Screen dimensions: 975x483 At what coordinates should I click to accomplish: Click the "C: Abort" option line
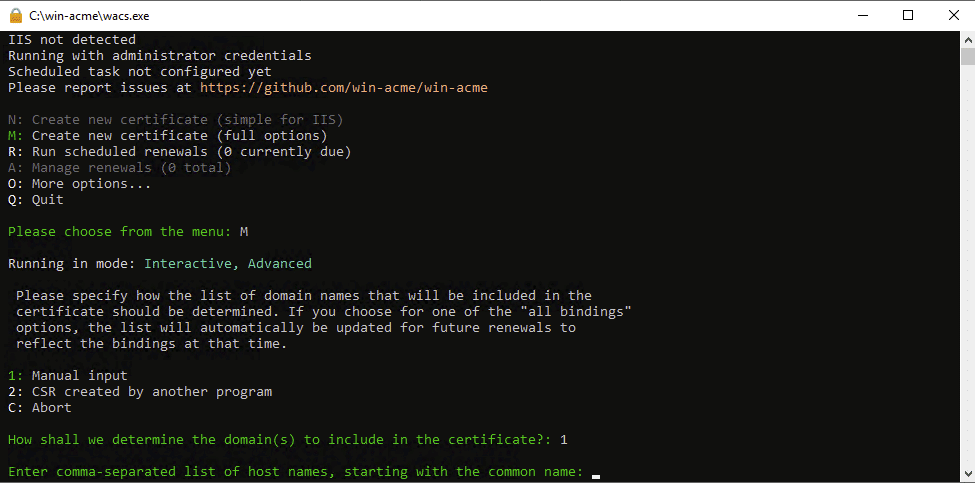(40, 408)
